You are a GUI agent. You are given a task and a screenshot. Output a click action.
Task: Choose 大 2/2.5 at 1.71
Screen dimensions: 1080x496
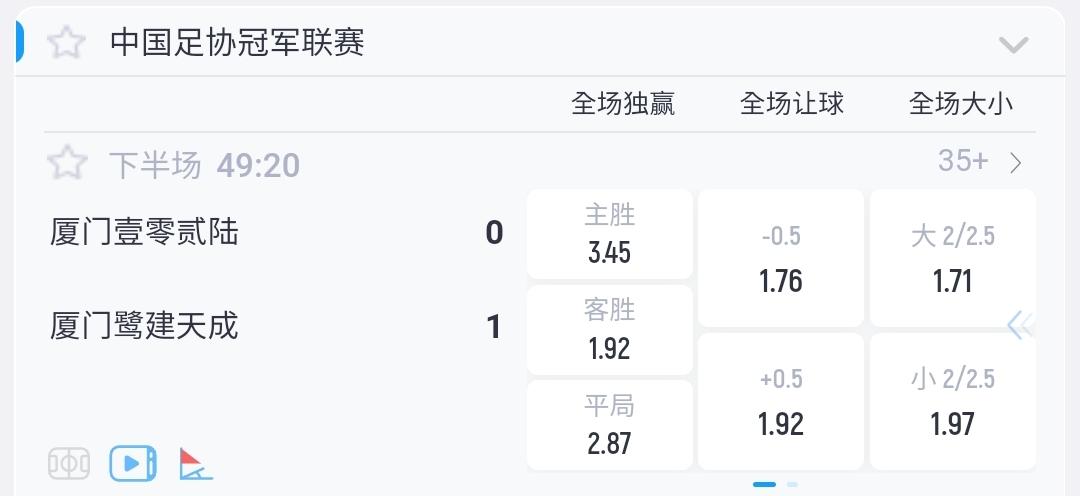952,259
